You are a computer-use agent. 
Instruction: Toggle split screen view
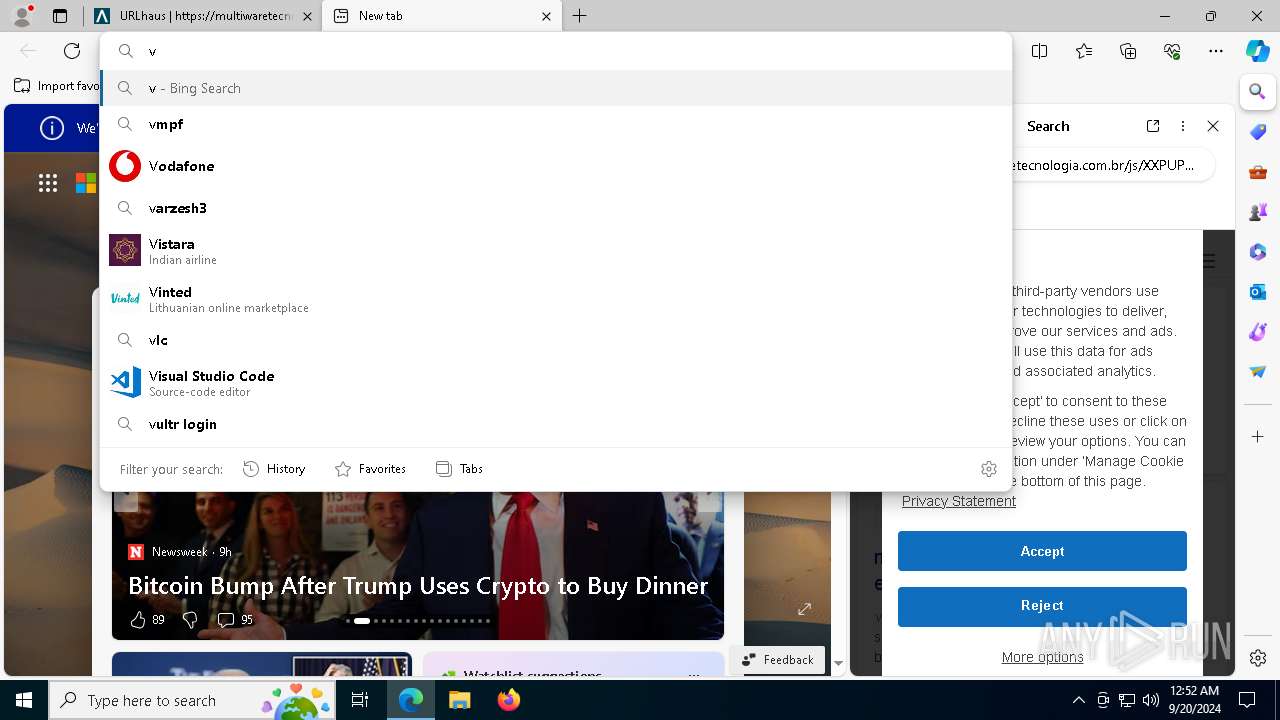[x=1039, y=51]
